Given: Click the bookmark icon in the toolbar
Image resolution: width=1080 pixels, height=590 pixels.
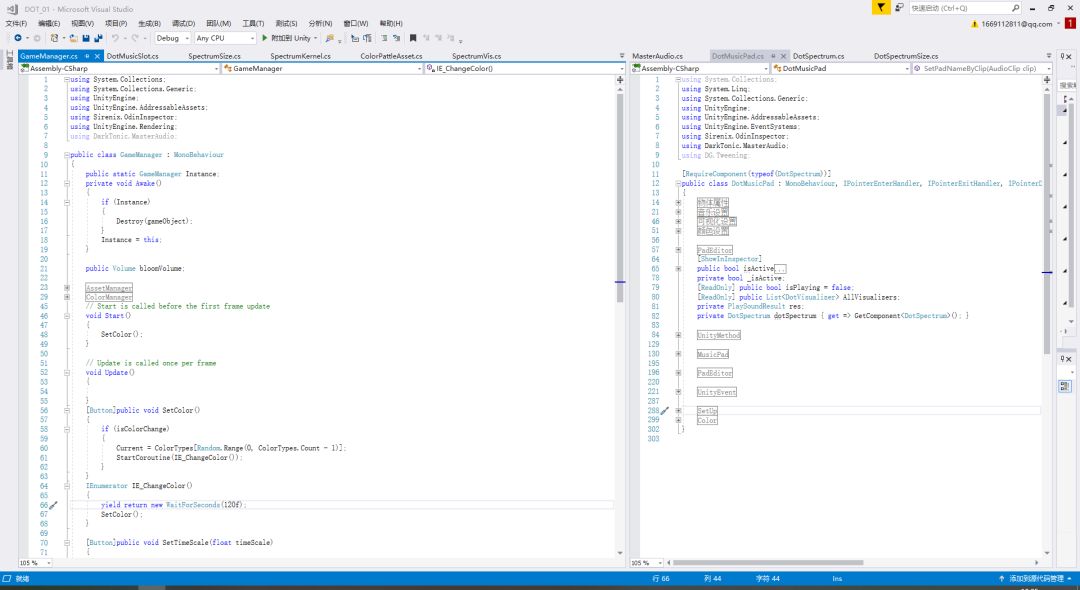Looking at the screenshot, I should (411, 38).
